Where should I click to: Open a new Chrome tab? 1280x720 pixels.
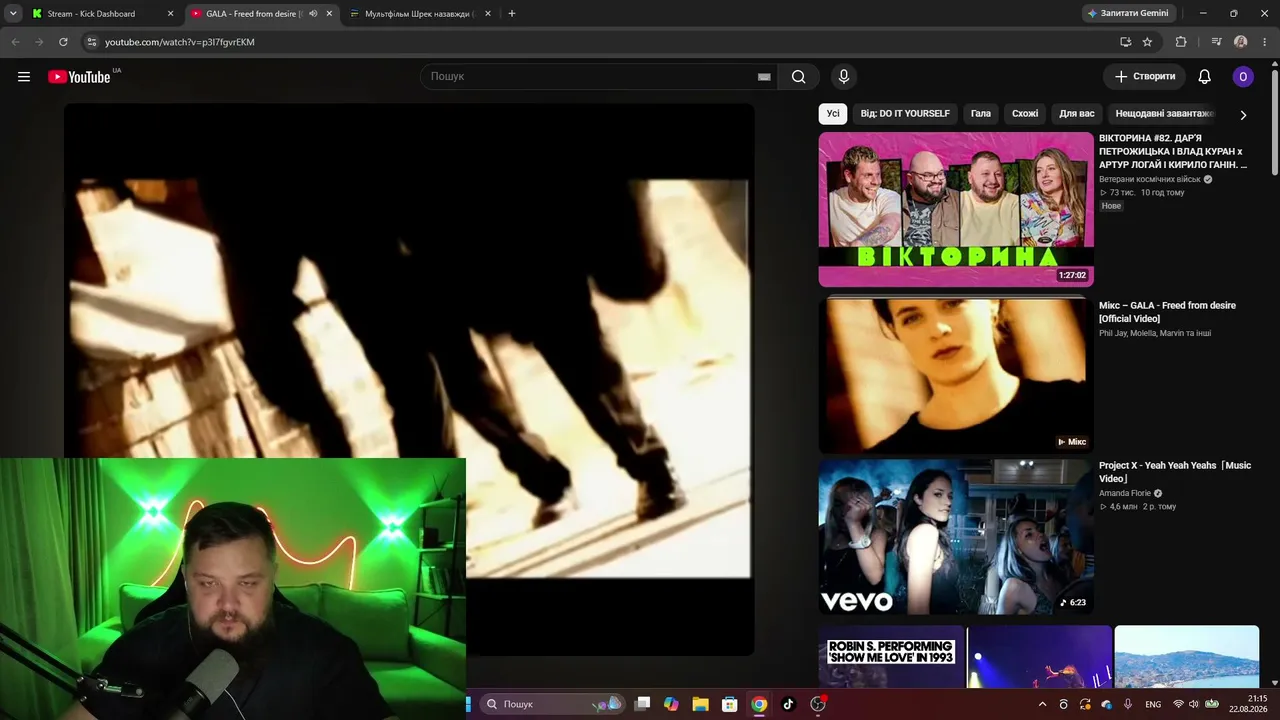point(512,14)
